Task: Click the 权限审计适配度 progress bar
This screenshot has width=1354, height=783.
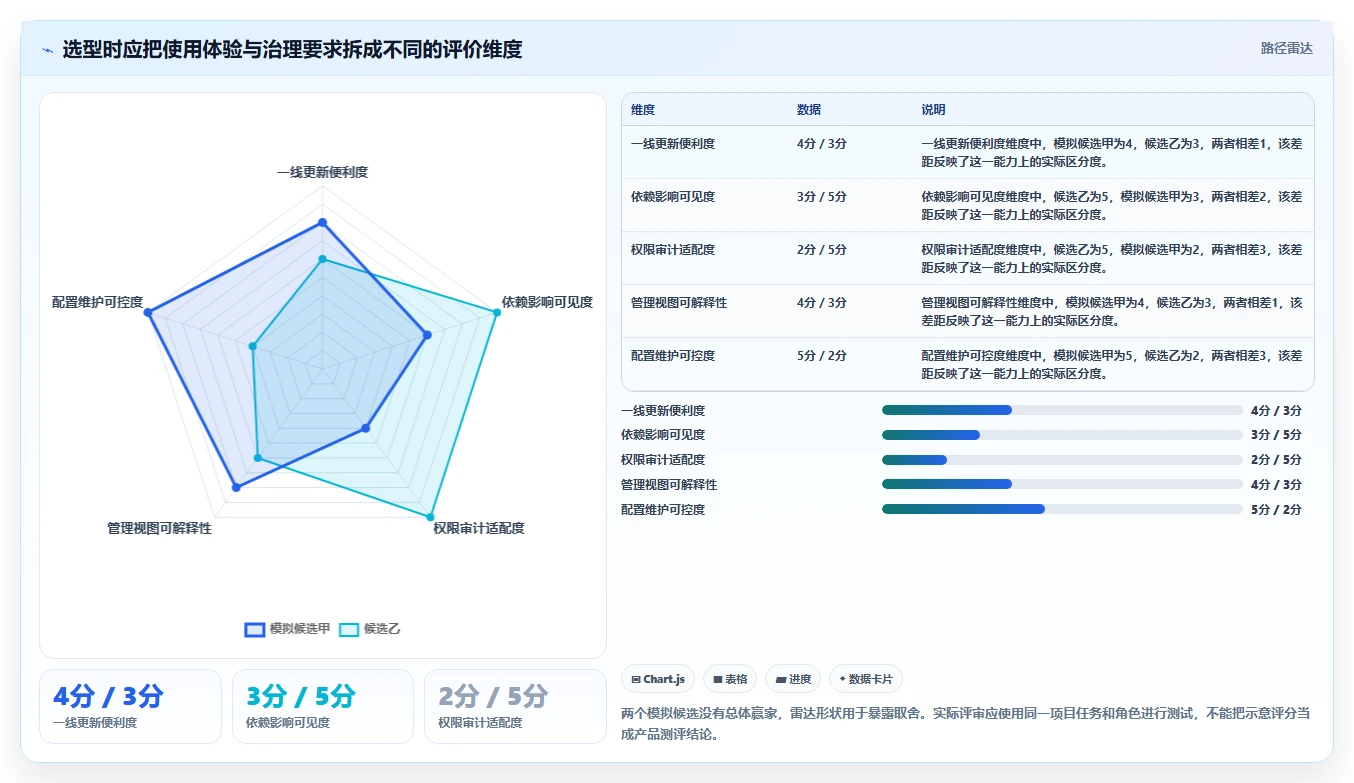Action: (x=1062, y=460)
